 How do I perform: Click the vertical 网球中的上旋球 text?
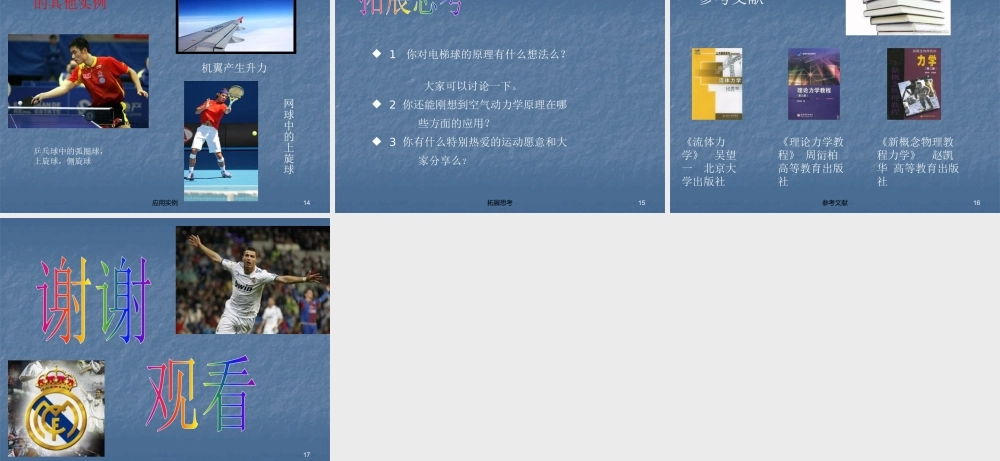coord(289,136)
